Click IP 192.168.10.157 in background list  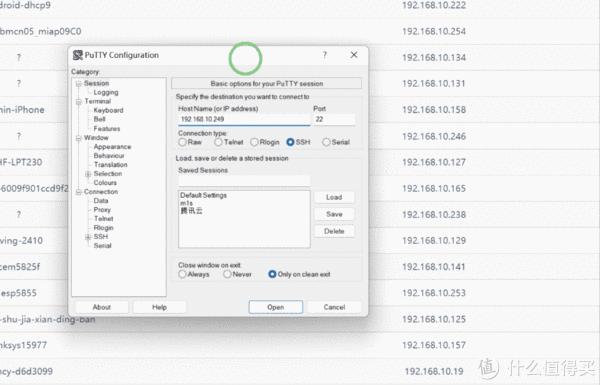tap(434, 345)
